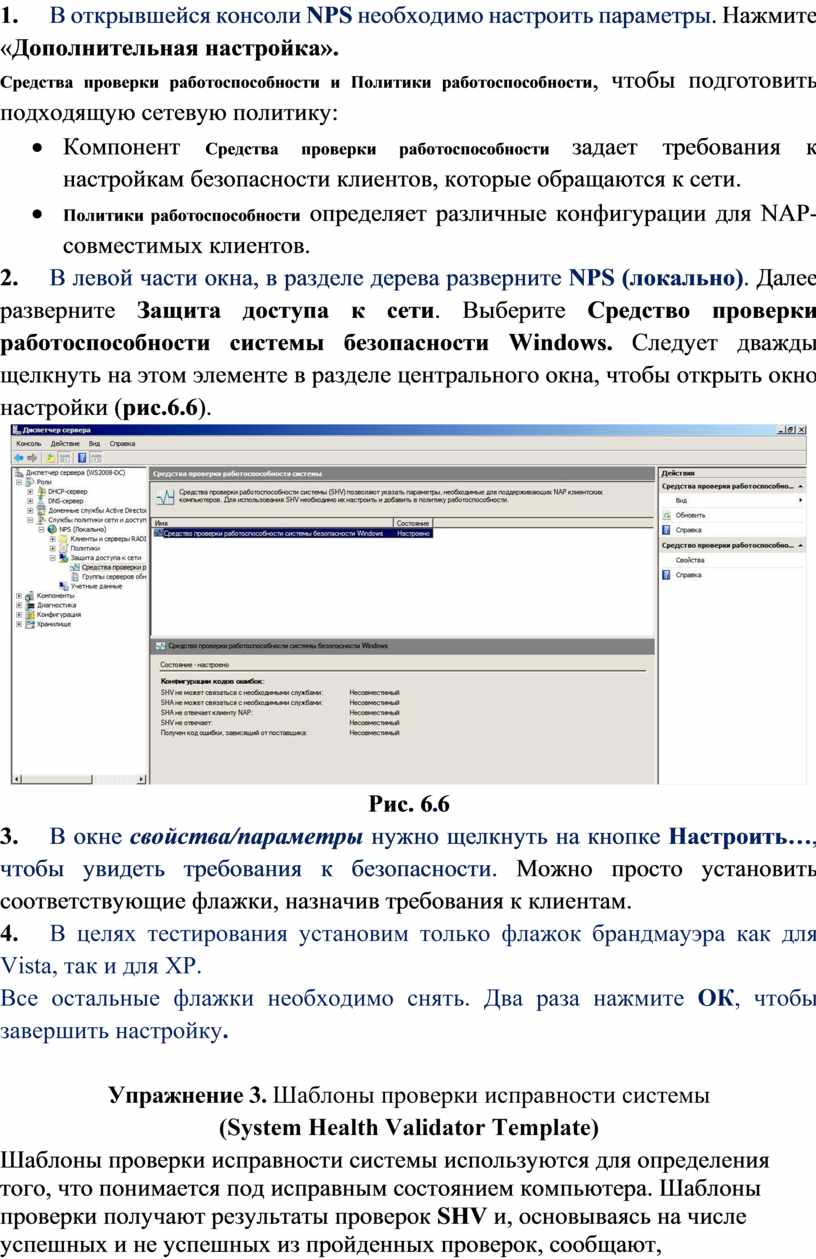Expand the Политики tree node
816x1259 pixels.
tap(53, 548)
